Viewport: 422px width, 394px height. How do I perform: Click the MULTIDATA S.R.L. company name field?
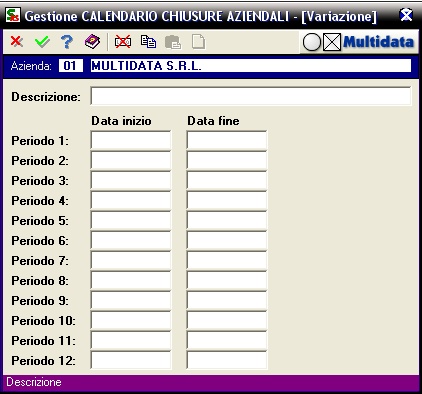point(251,66)
